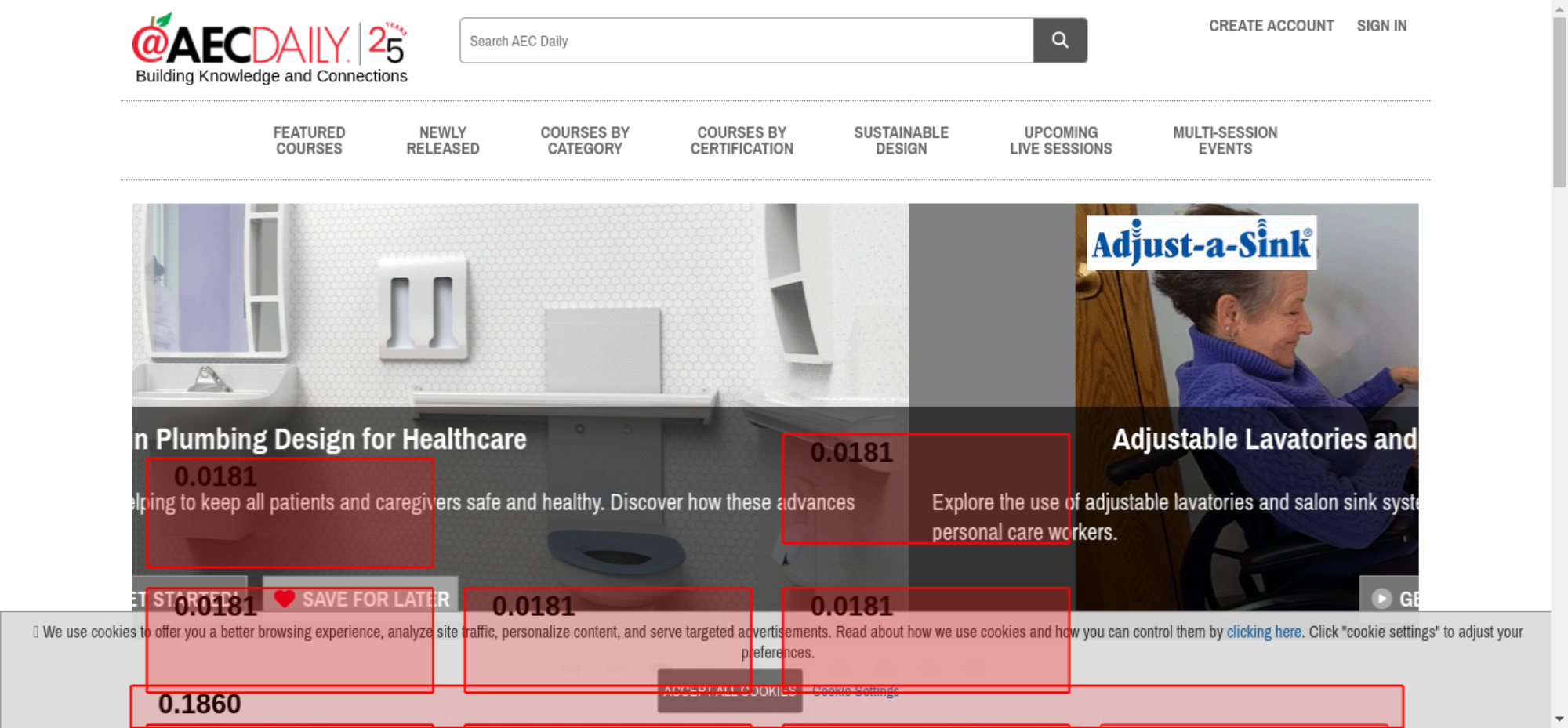The height and width of the screenshot is (728, 1568).
Task: Click the scrollbar up arrow
Action: pos(1559,7)
